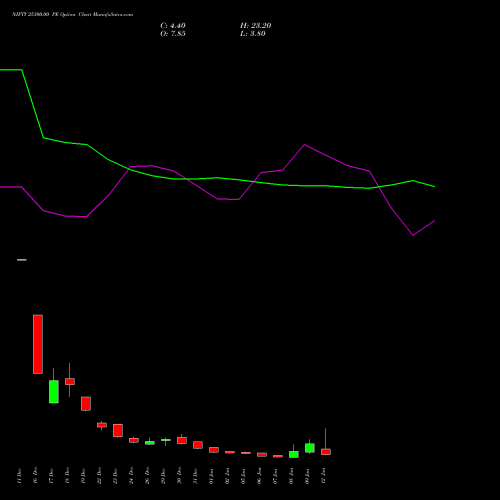Click the 22 Dec date label
The height and width of the screenshot is (500, 500).
(x=99, y=476)
